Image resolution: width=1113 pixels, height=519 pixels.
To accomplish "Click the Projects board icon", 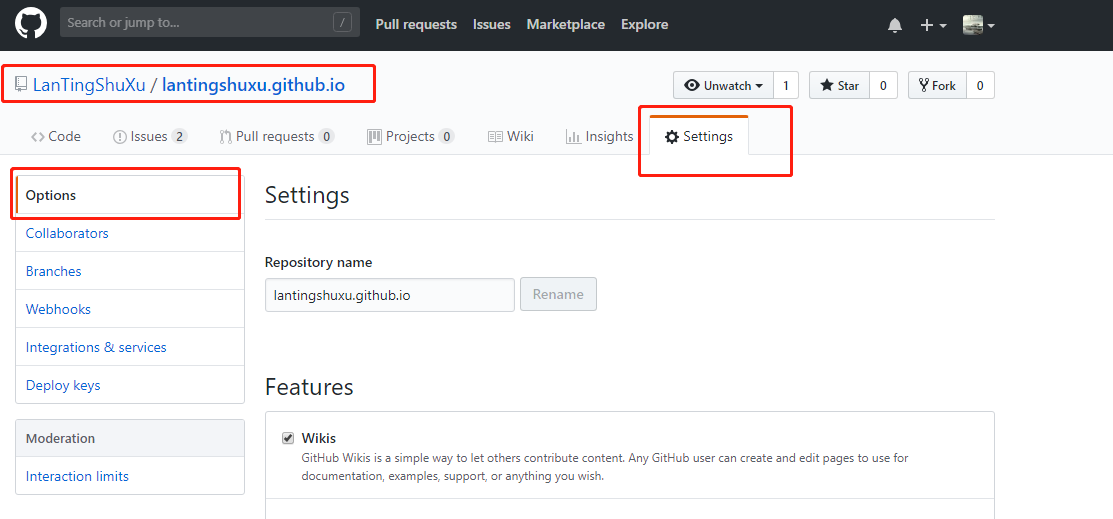I will [x=374, y=136].
